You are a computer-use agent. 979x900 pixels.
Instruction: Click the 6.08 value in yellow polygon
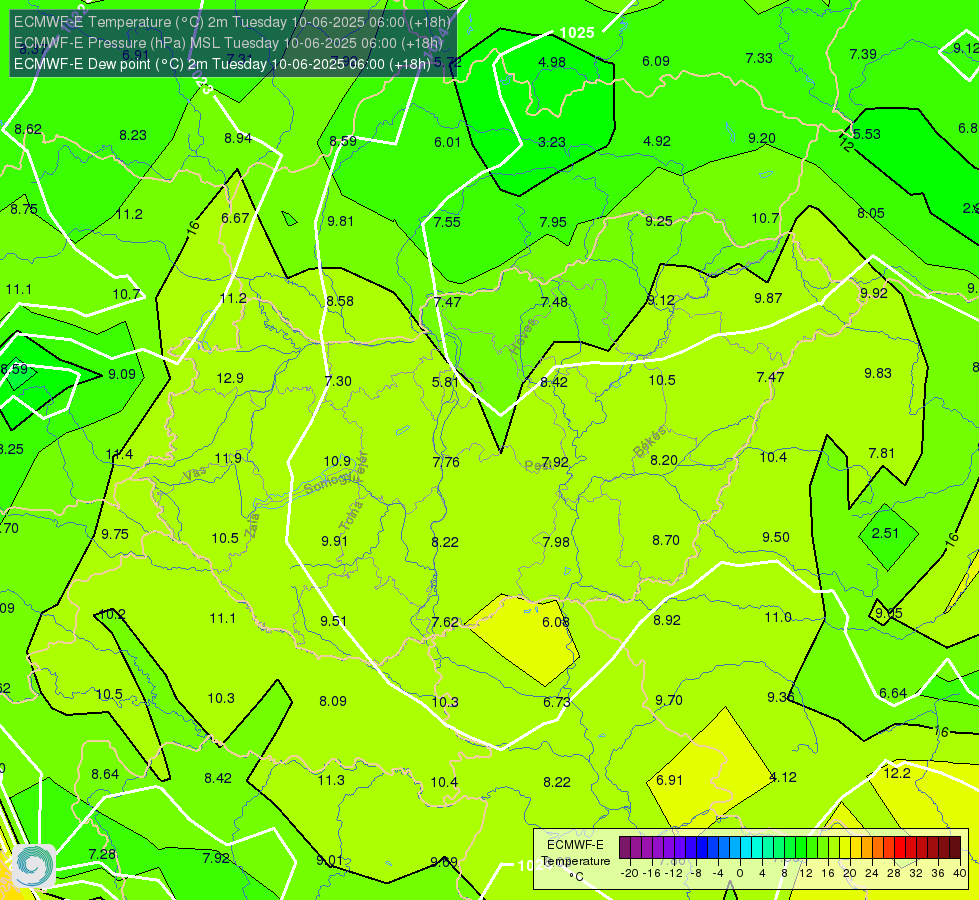tap(556, 622)
